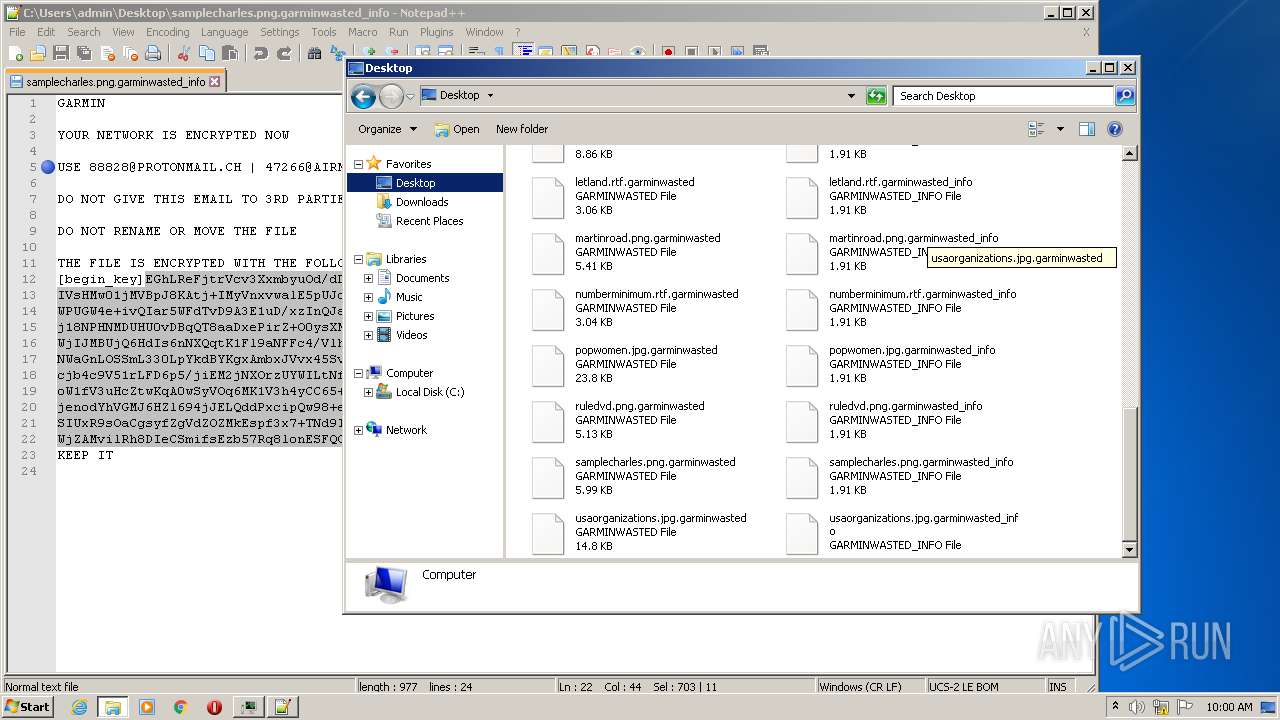This screenshot has width=1280, height=720.
Task: Open the File menu in Notepad++
Action: (17, 32)
